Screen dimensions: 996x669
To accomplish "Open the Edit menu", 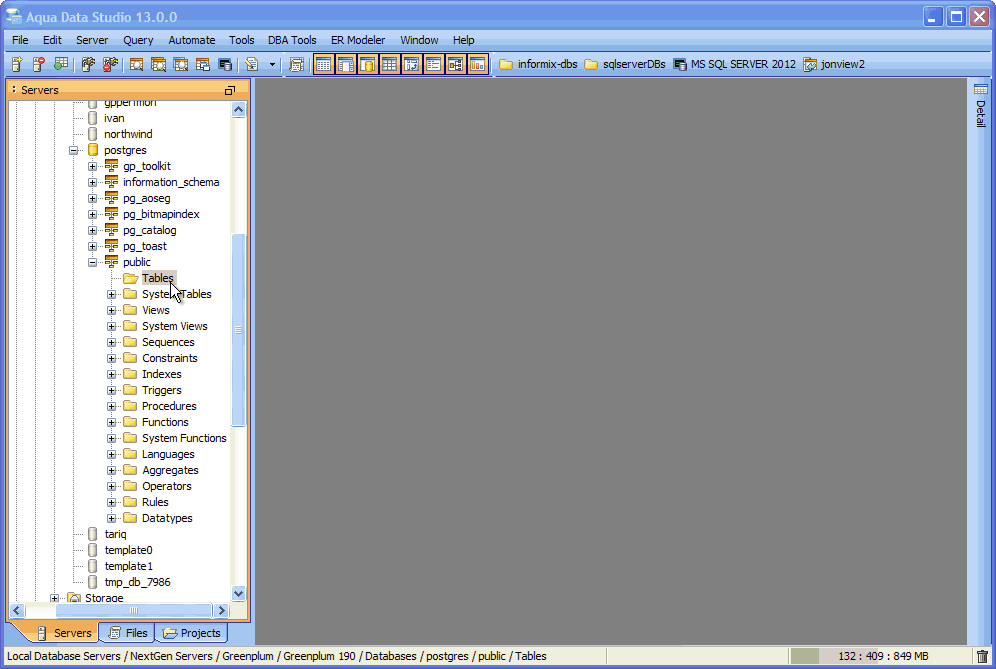I will (x=52, y=40).
